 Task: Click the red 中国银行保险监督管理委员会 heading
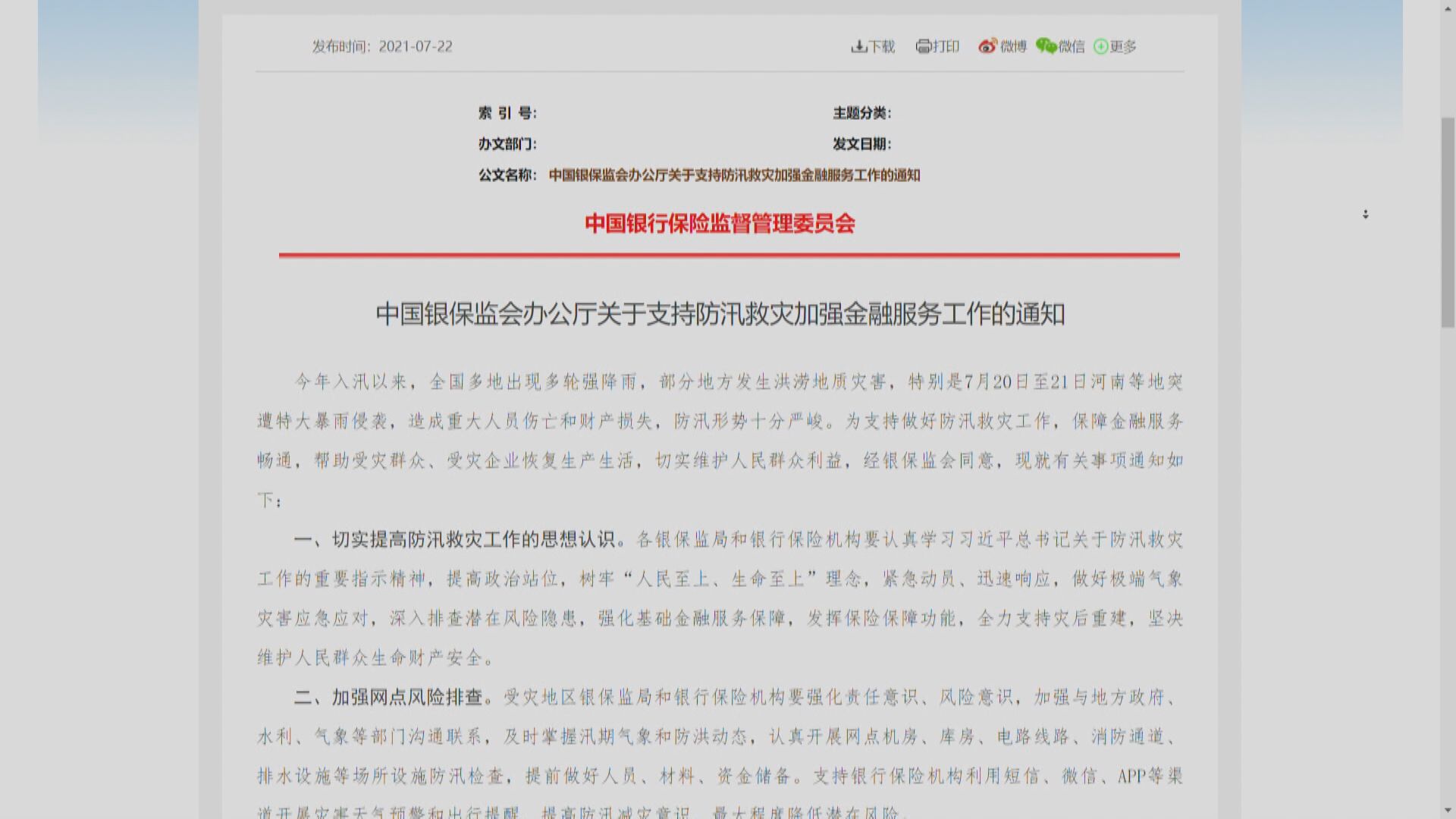720,224
